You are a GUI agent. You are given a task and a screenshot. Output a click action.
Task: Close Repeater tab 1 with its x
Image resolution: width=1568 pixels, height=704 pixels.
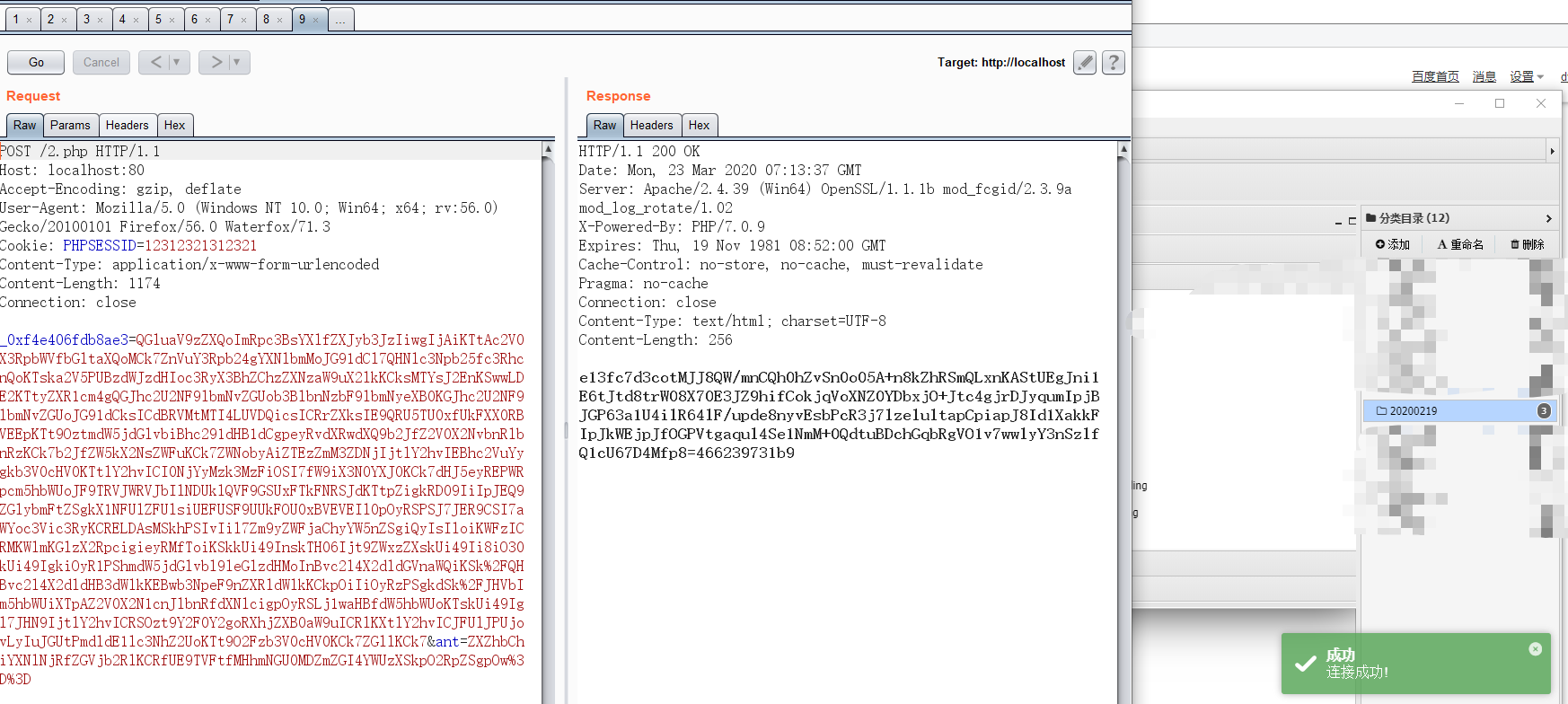pyautogui.click(x=29, y=20)
